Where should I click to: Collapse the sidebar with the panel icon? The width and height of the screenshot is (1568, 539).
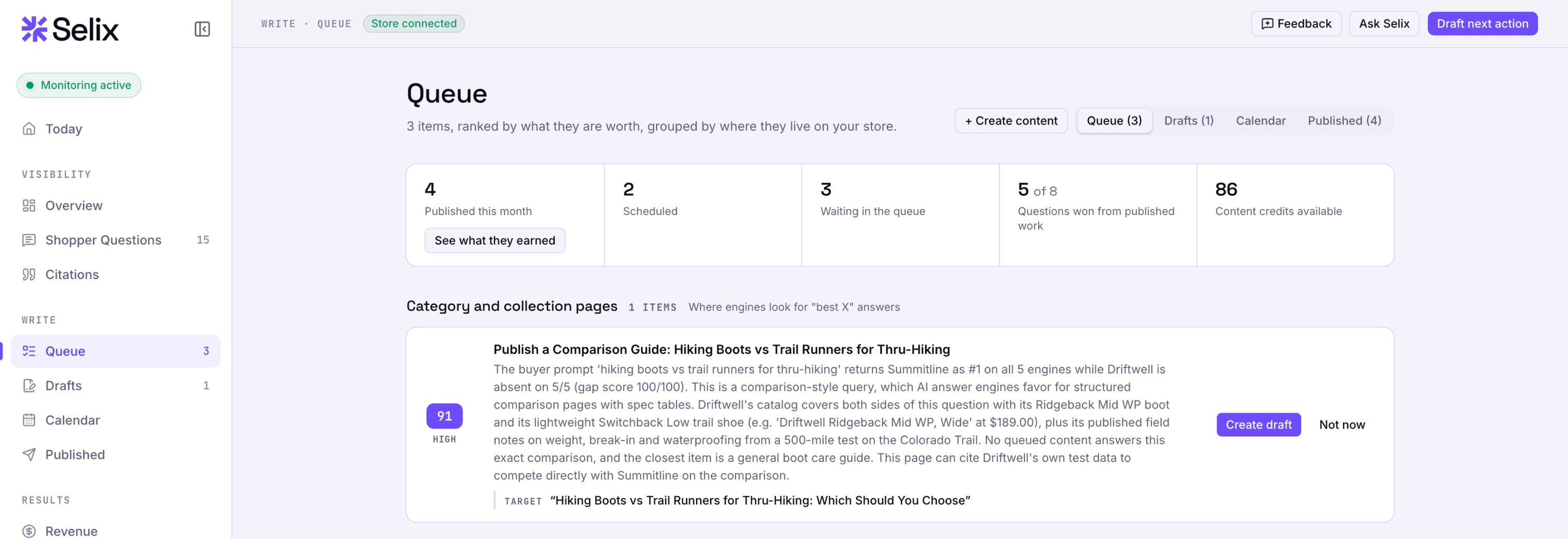202,29
